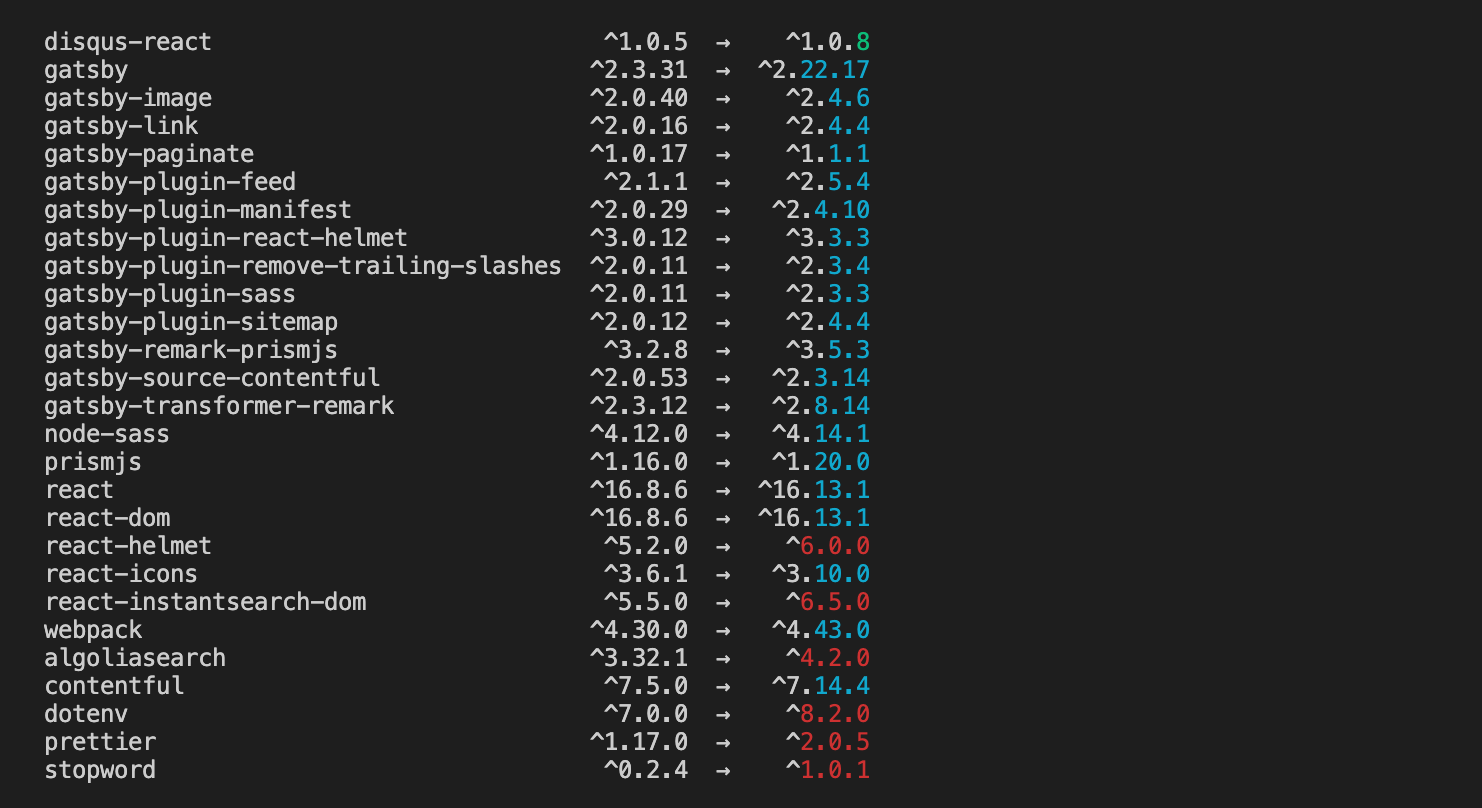This screenshot has height=808, width=1482.
Task: Select the gatsby-paginate package name
Action: 149,154
